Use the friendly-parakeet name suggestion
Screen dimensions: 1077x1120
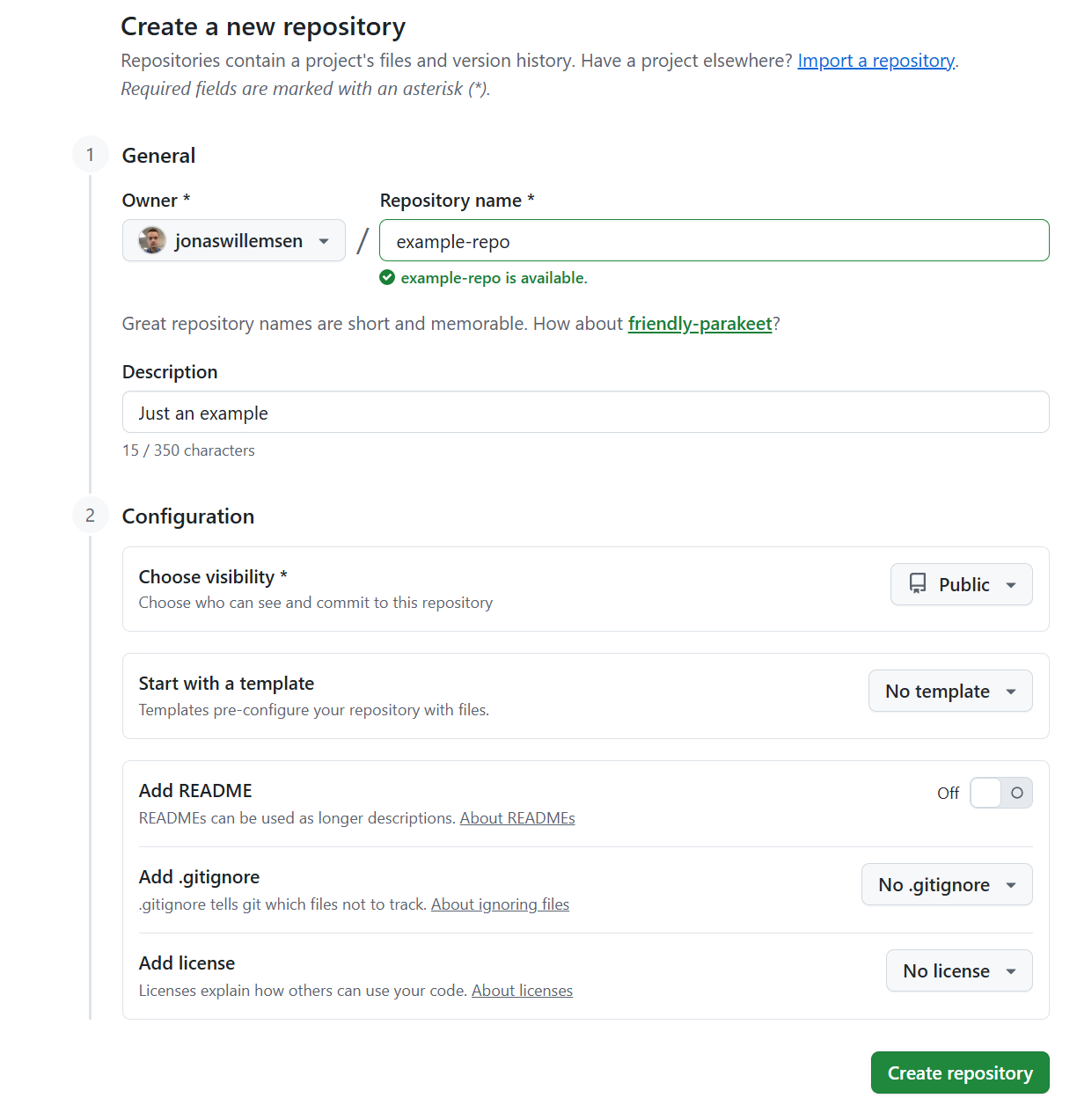[700, 324]
